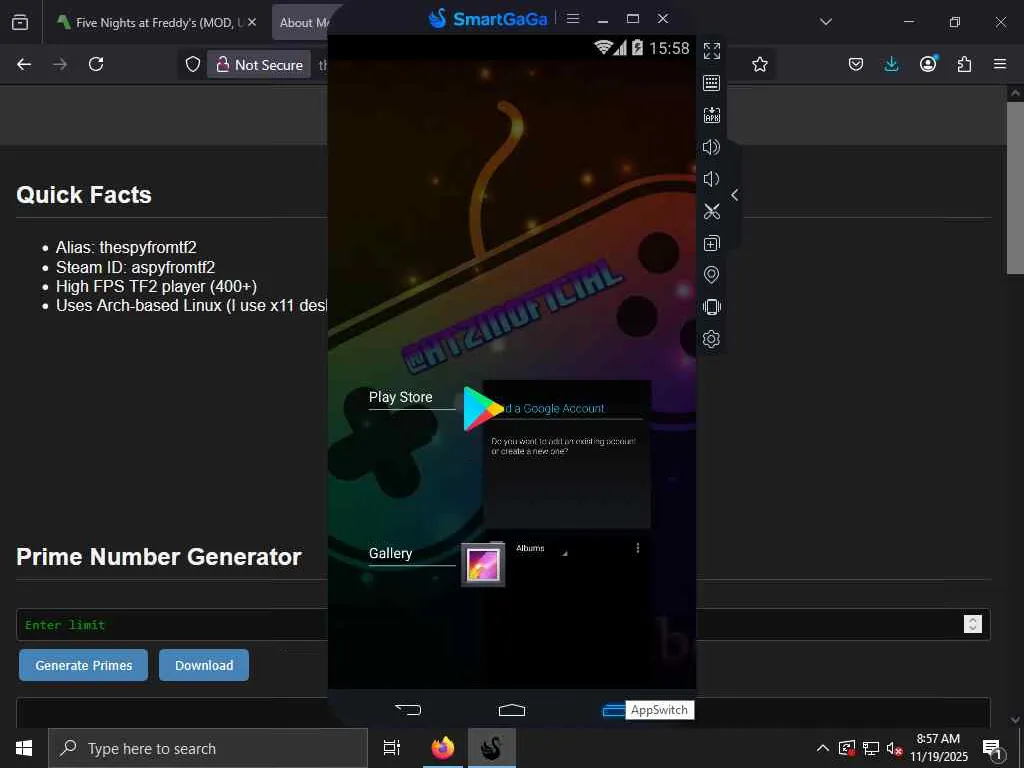Click the Download button on the page
This screenshot has height=768, width=1024.
pos(204,665)
